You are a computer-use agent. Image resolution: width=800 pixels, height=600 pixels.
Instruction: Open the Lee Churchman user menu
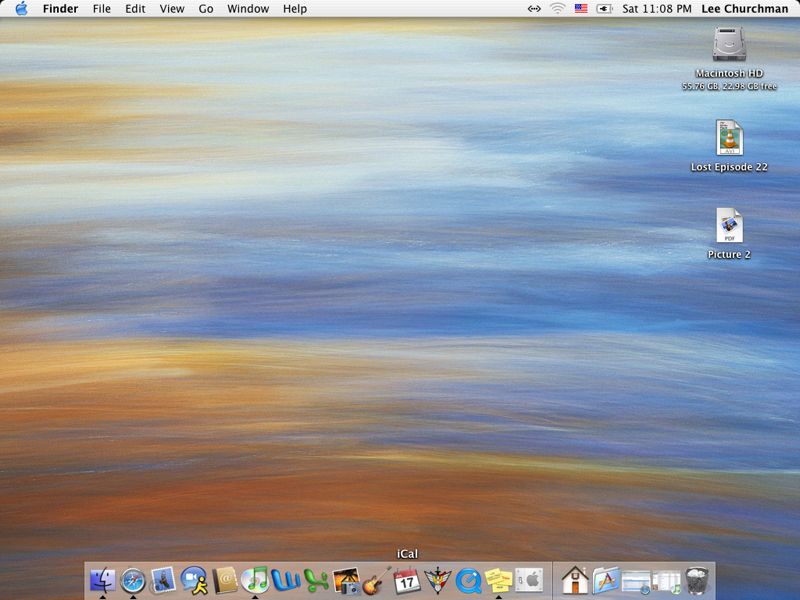744,9
